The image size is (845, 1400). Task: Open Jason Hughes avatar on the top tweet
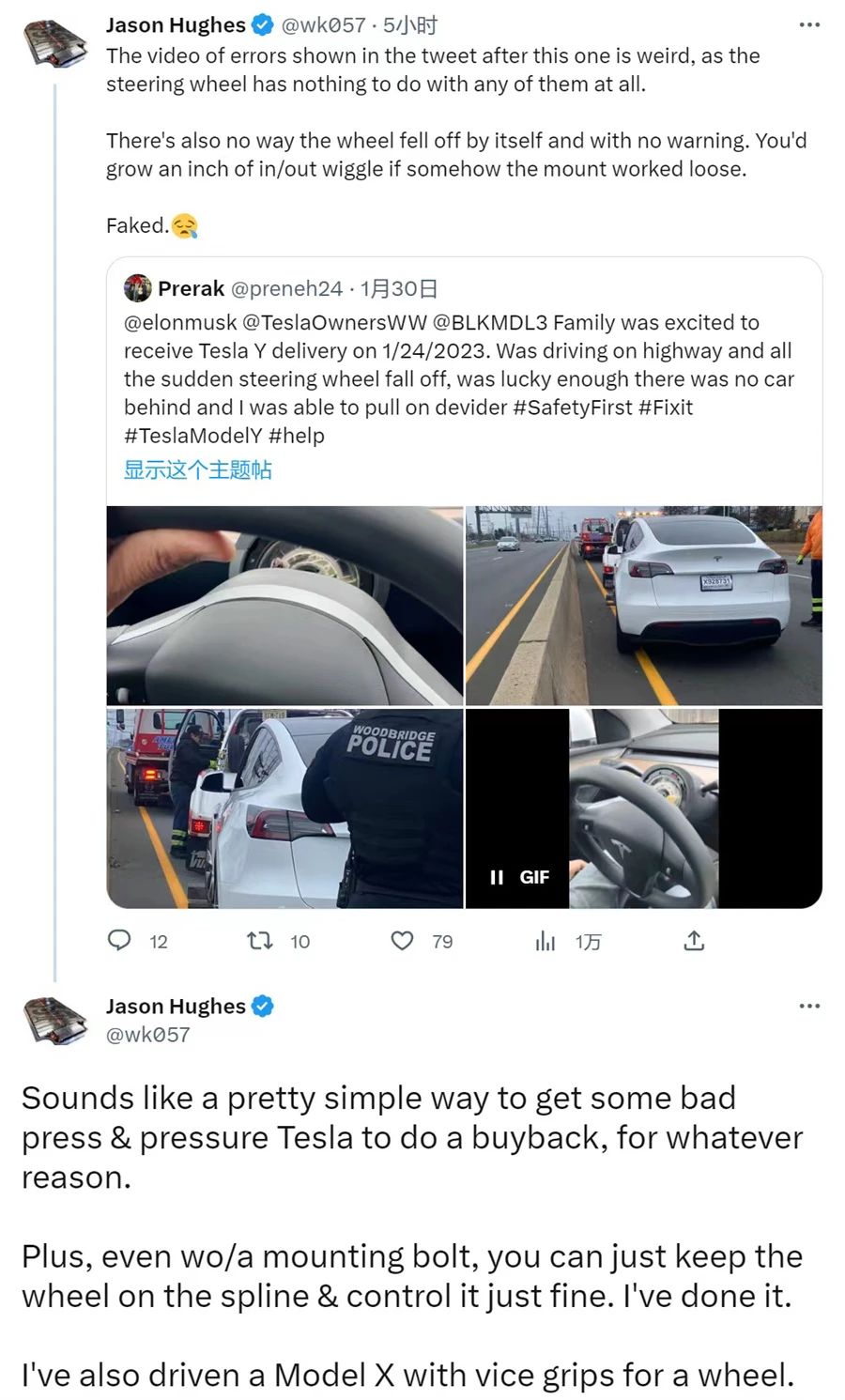55,43
